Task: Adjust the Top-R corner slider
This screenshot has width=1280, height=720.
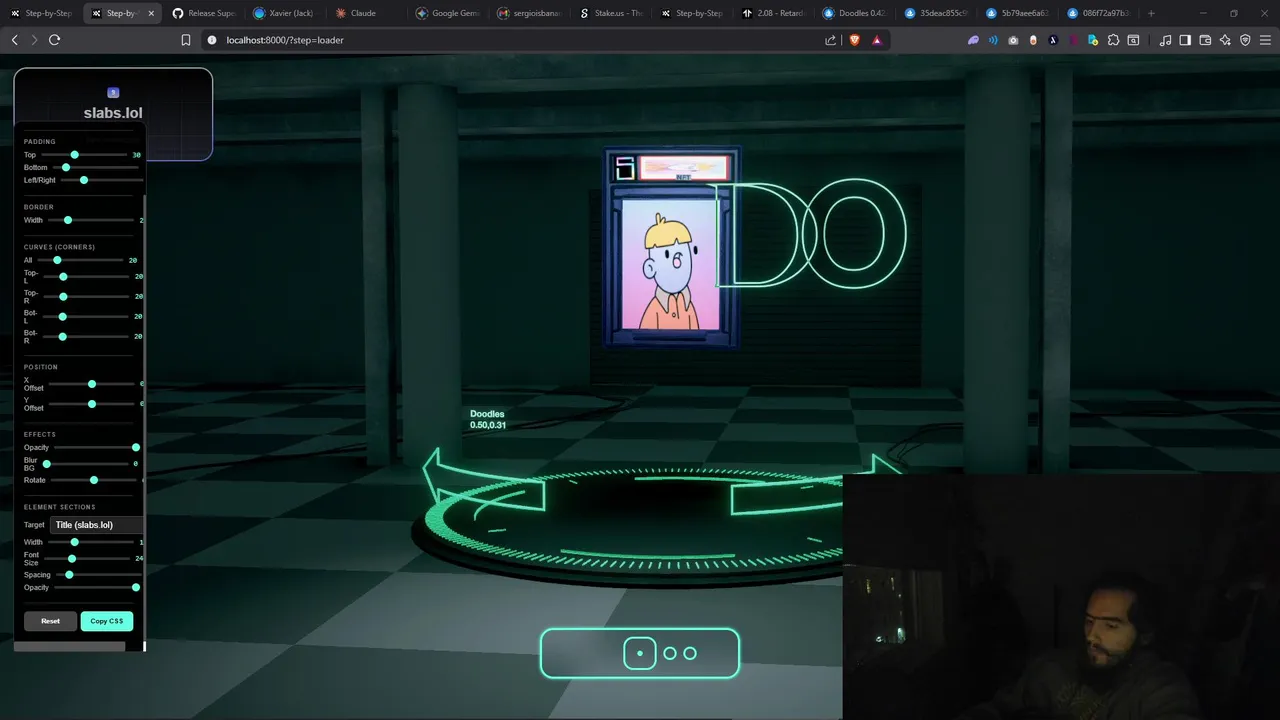Action: pyautogui.click(x=88, y=297)
